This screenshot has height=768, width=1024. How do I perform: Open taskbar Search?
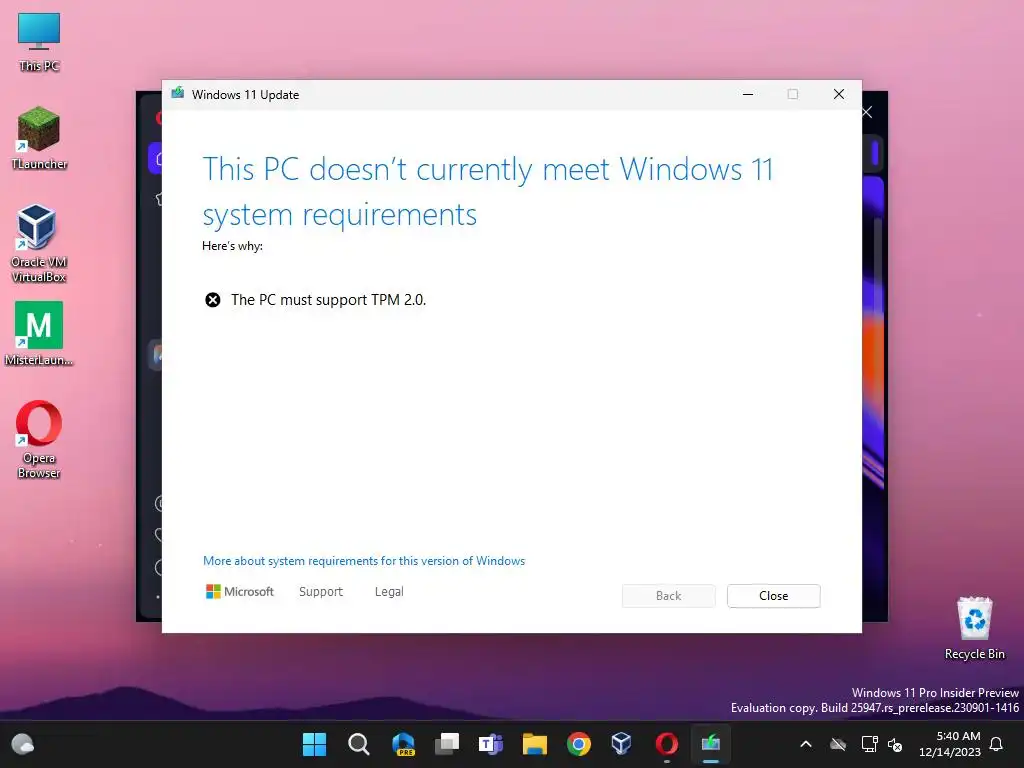[359, 744]
